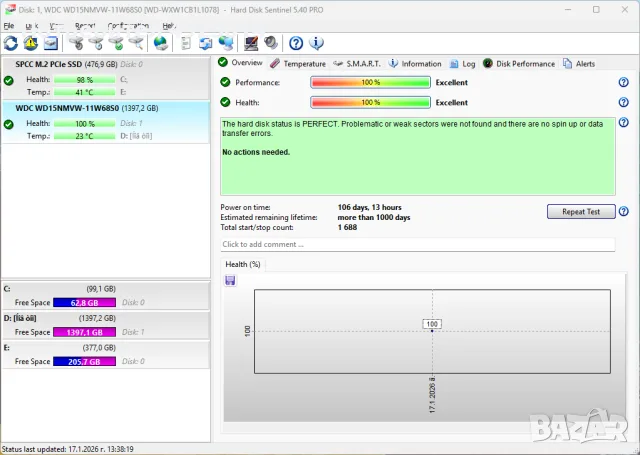Image resolution: width=640 pixels, height=455 pixels.
Task: Click the 'Click to add comment' field
Action: [x=418, y=244]
